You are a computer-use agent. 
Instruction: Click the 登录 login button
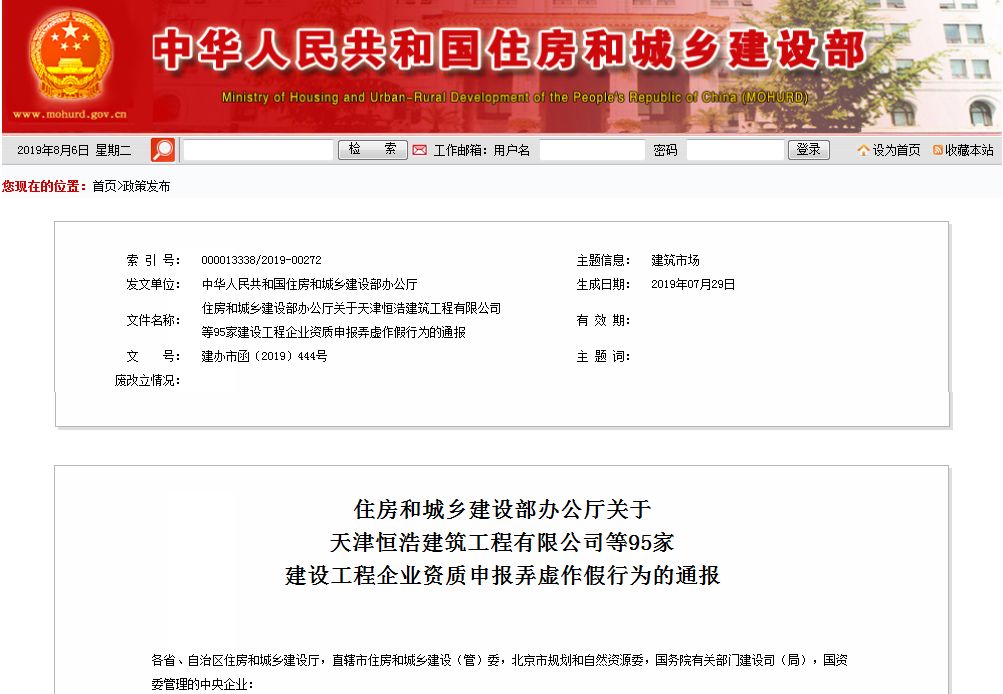(x=809, y=150)
